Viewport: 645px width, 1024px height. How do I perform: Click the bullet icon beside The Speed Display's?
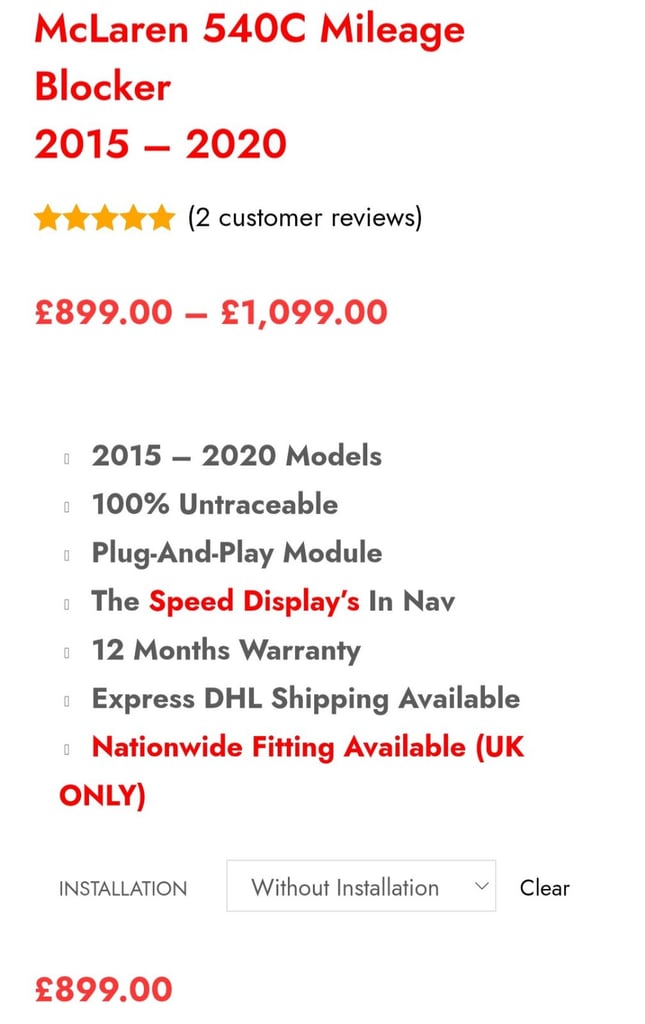pos(67,603)
